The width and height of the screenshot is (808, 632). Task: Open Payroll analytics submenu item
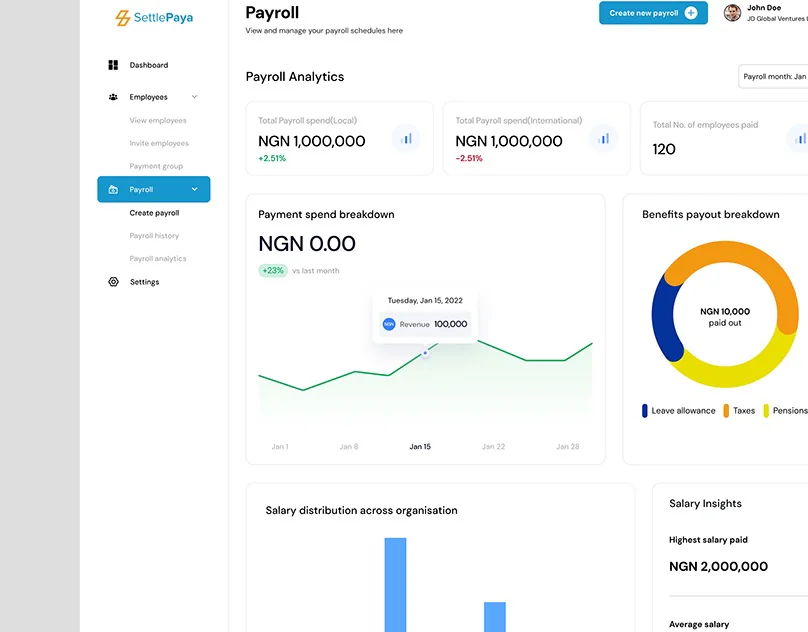pyautogui.click(x=158, y=259)
